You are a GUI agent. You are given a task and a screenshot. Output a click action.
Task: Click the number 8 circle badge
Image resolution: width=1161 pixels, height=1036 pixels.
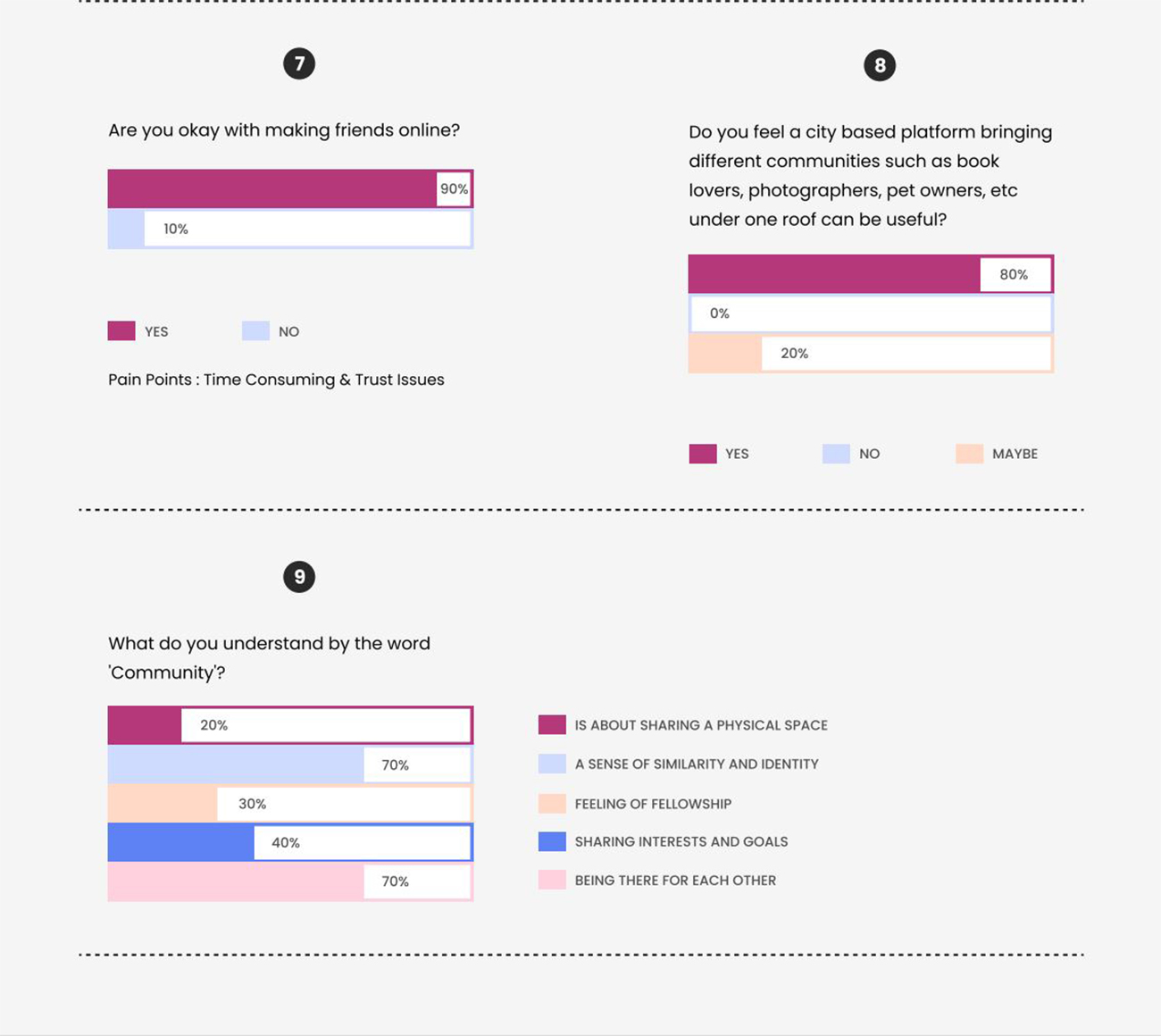880,65
